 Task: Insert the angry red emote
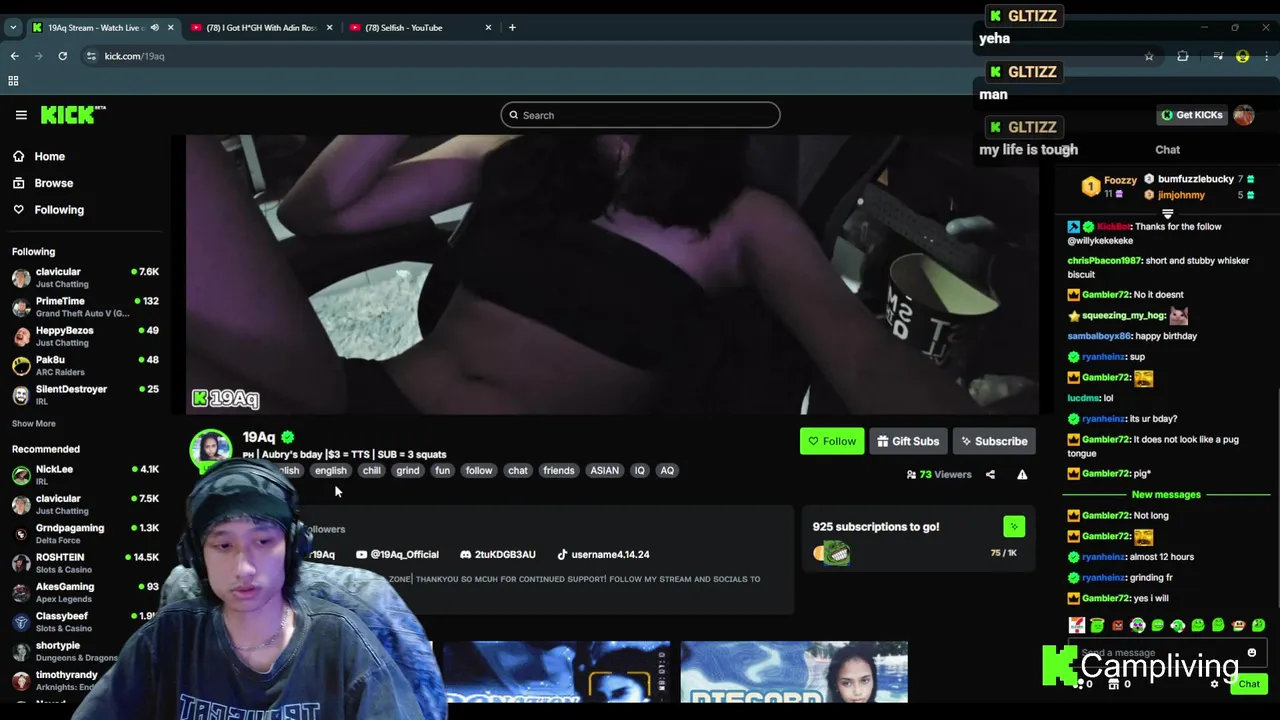click(x=1117, y=626)
